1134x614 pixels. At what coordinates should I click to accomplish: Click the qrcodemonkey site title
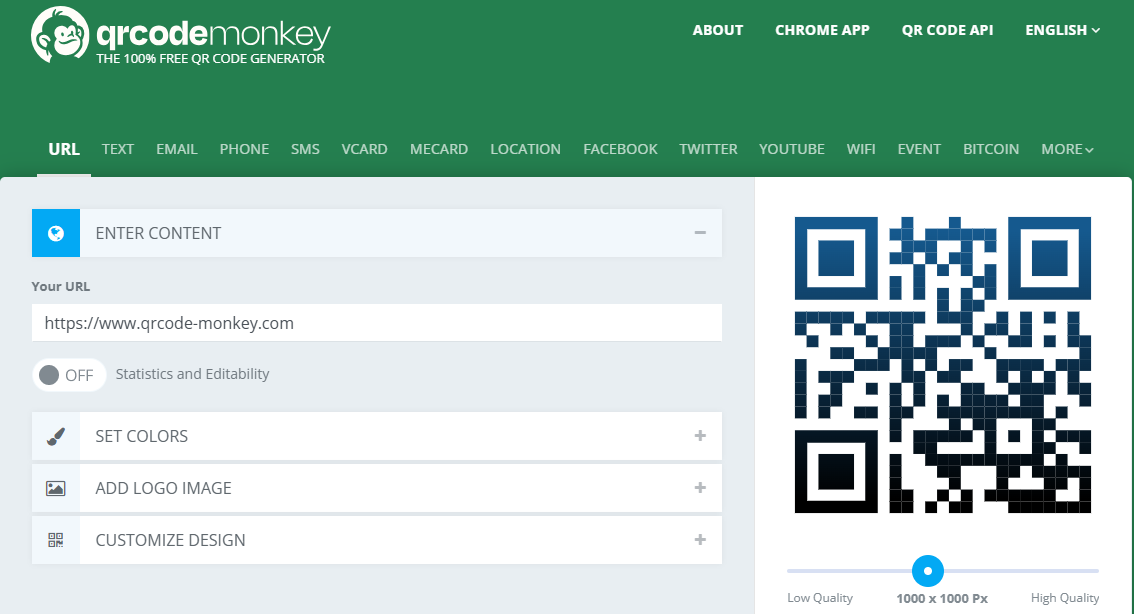pyautogui.click(x=213, y=33)
